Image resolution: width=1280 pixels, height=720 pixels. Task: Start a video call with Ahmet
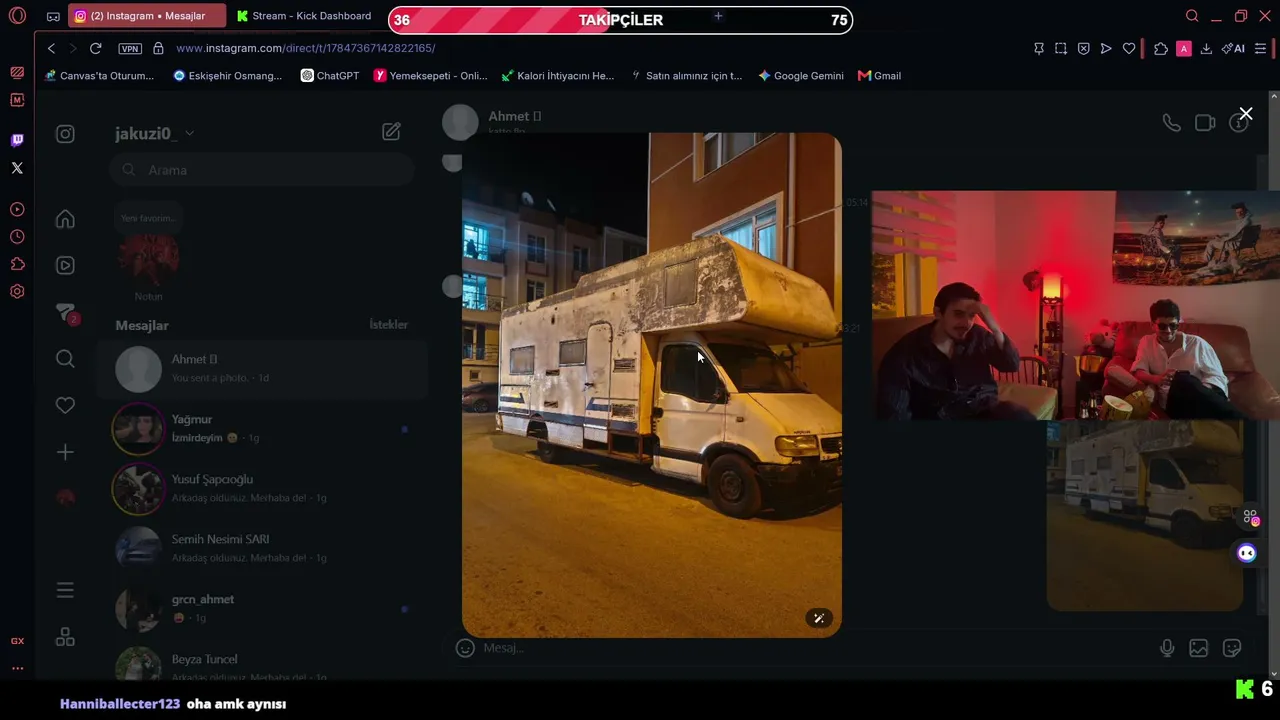click(x=1205, y=123)
